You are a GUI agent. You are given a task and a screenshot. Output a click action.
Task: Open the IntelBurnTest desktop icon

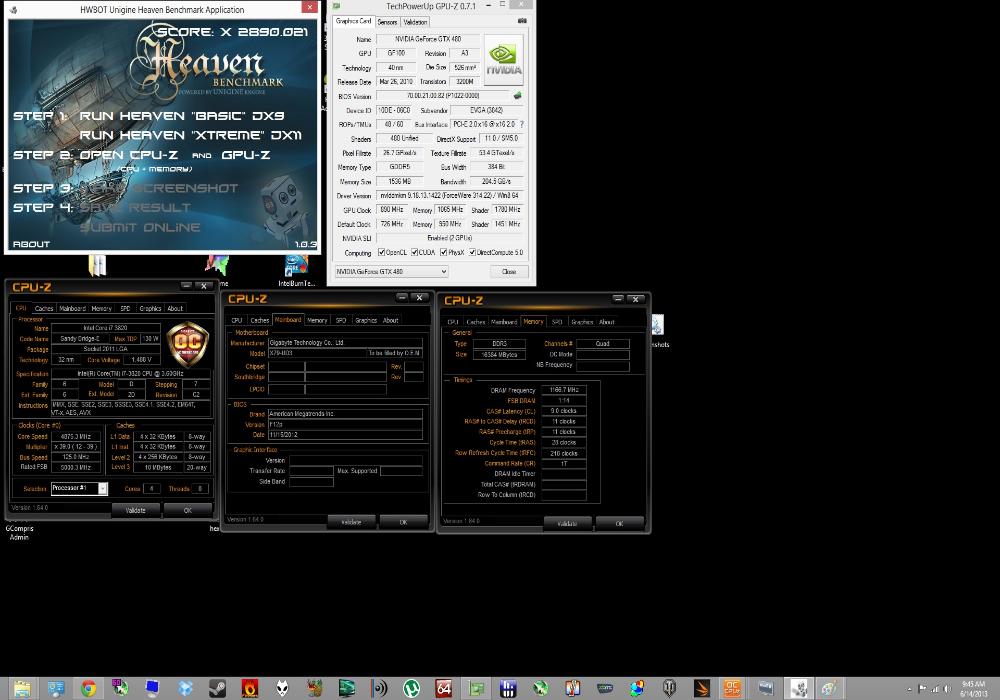(296, 270)
